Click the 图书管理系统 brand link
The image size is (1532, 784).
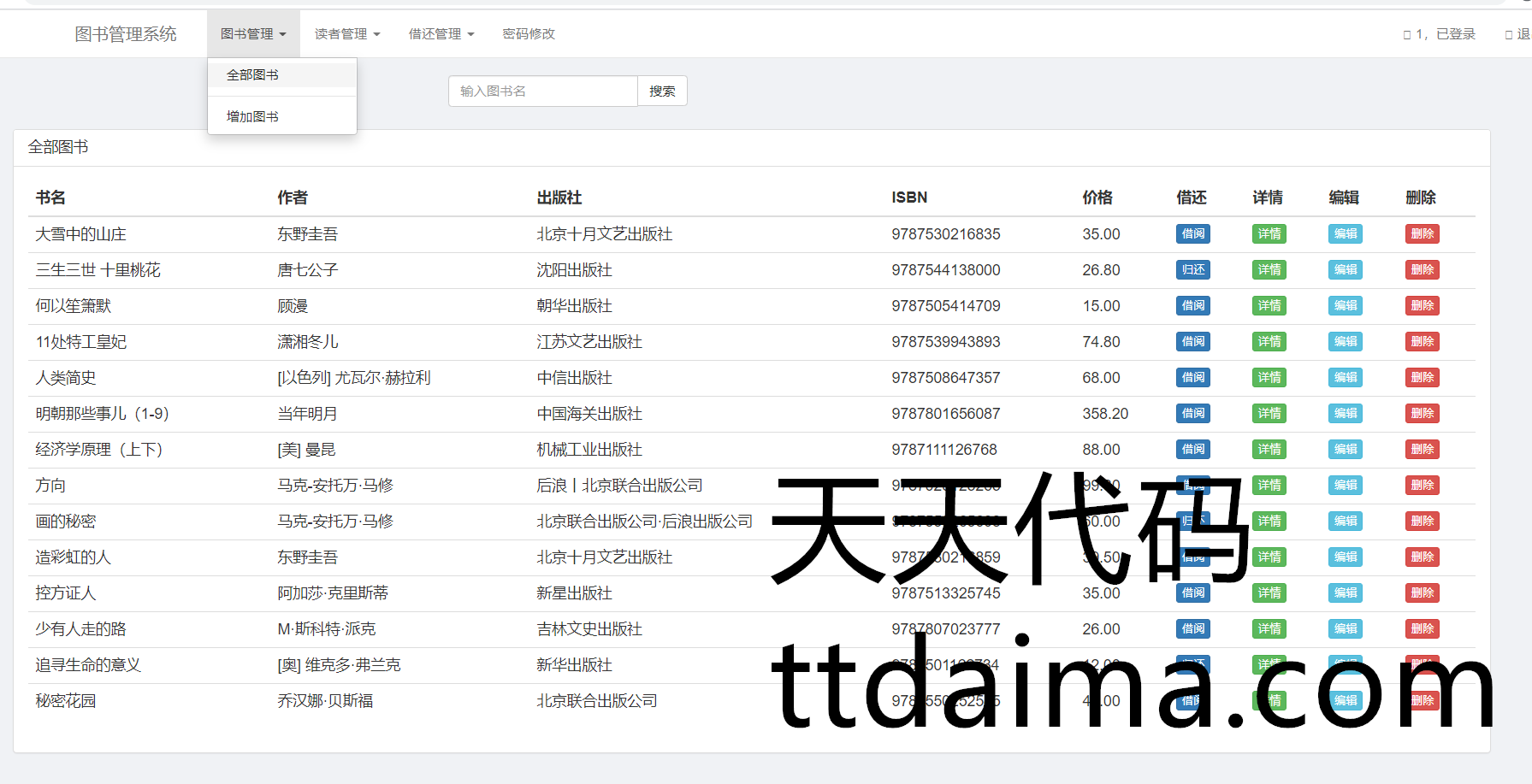(126, 34)
